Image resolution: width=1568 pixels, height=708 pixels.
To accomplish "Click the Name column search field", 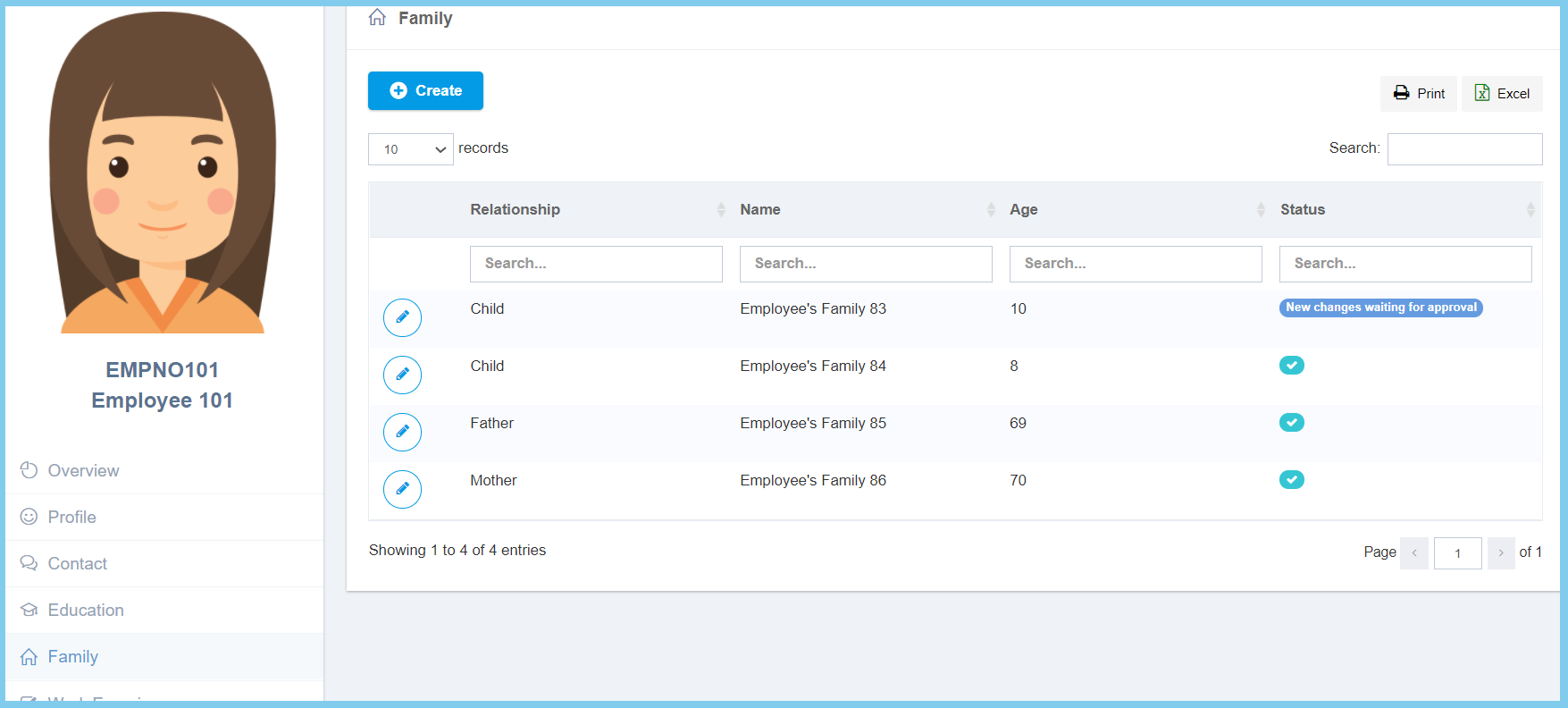I will [x=865, y=264].
